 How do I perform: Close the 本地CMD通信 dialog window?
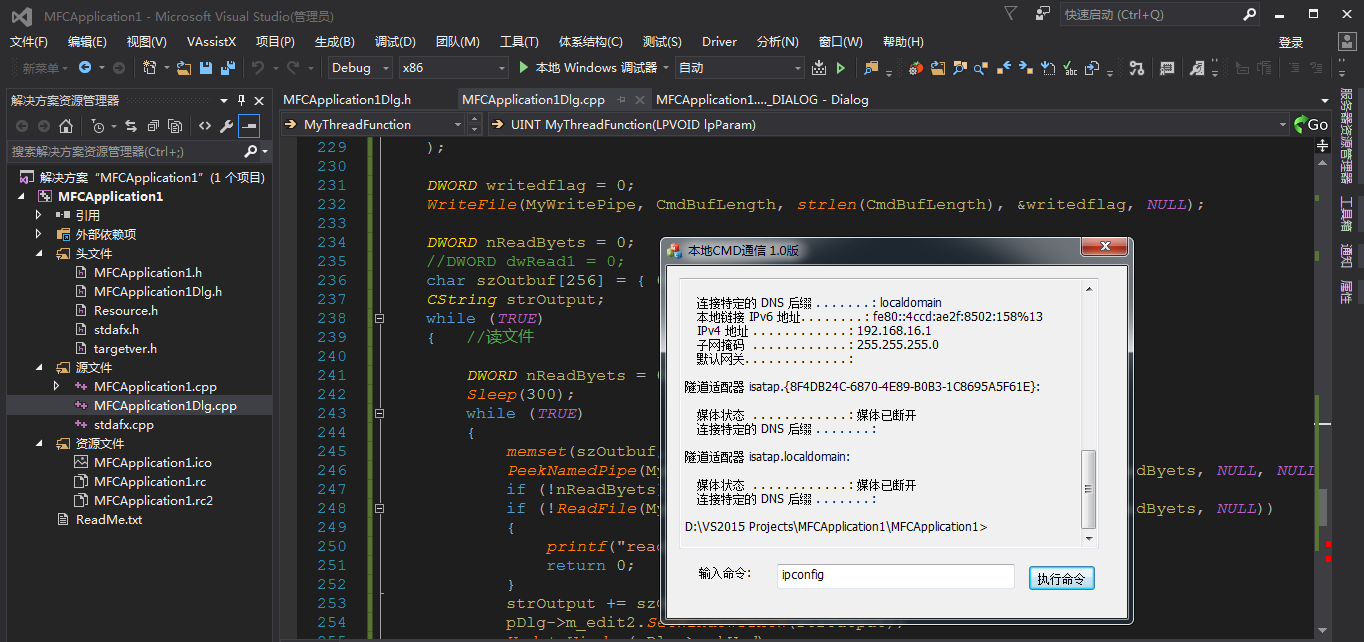(x=1104, y=248)
